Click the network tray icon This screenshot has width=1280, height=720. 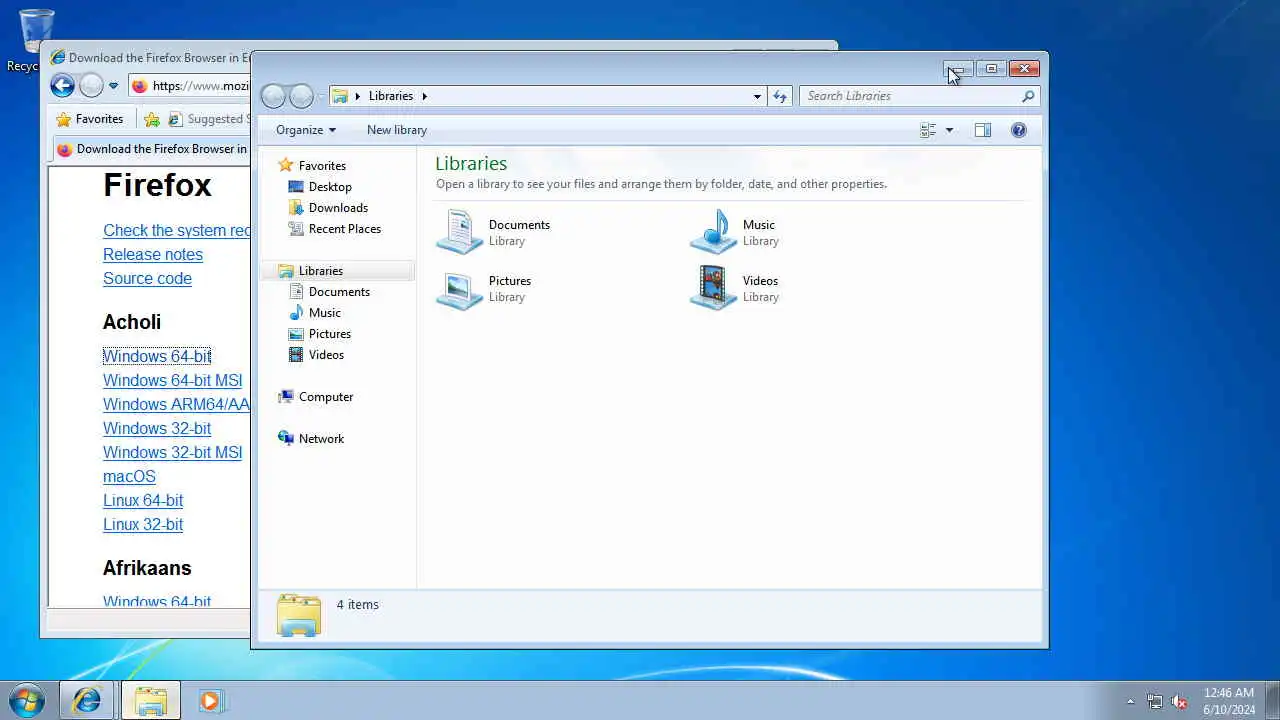pyautogui.click(x=1155, y=701)
